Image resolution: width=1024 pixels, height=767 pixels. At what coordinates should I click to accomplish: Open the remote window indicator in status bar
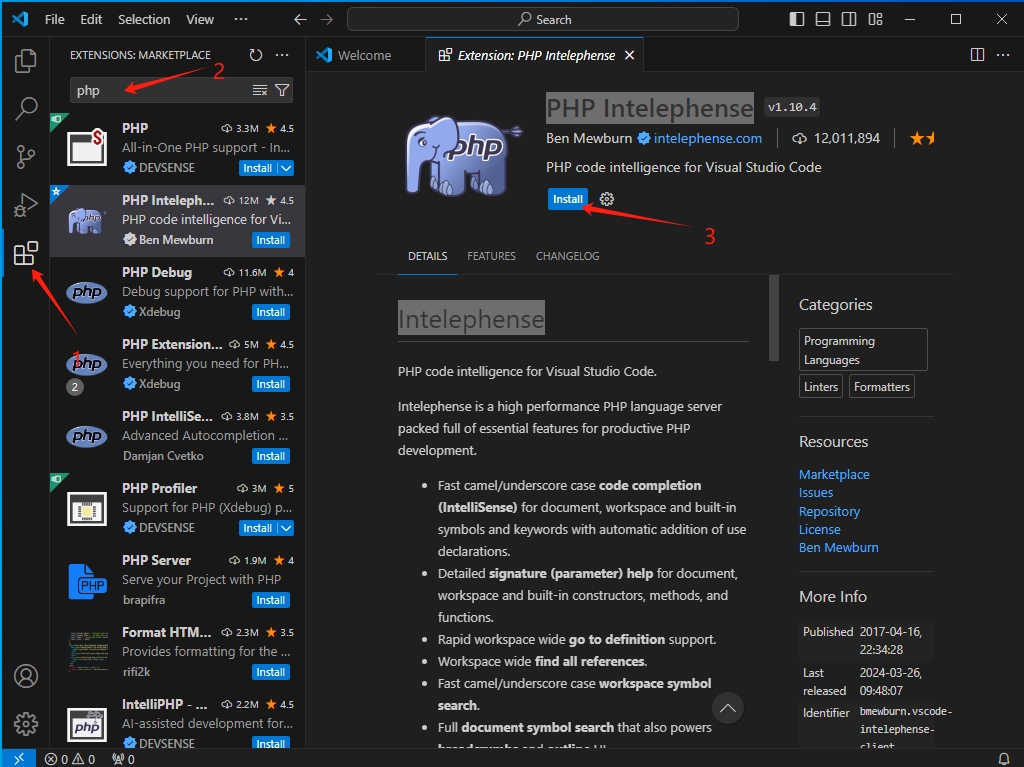click(x=19, y=759)
